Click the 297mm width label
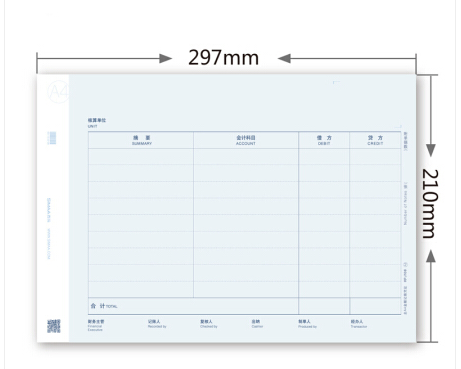The image size is (461, 369). (x=223, y=58)
